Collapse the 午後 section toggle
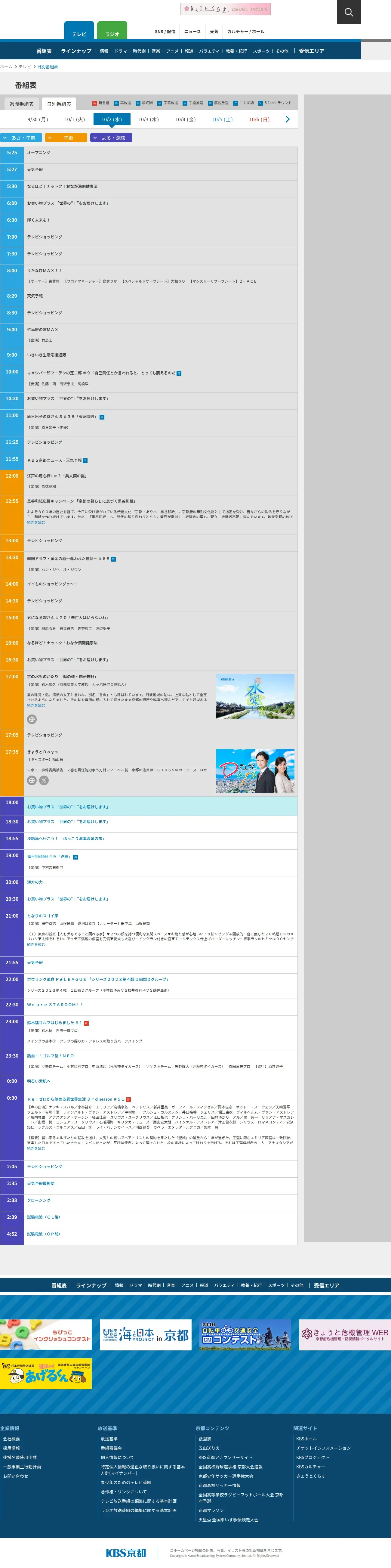 click(66, 138)
